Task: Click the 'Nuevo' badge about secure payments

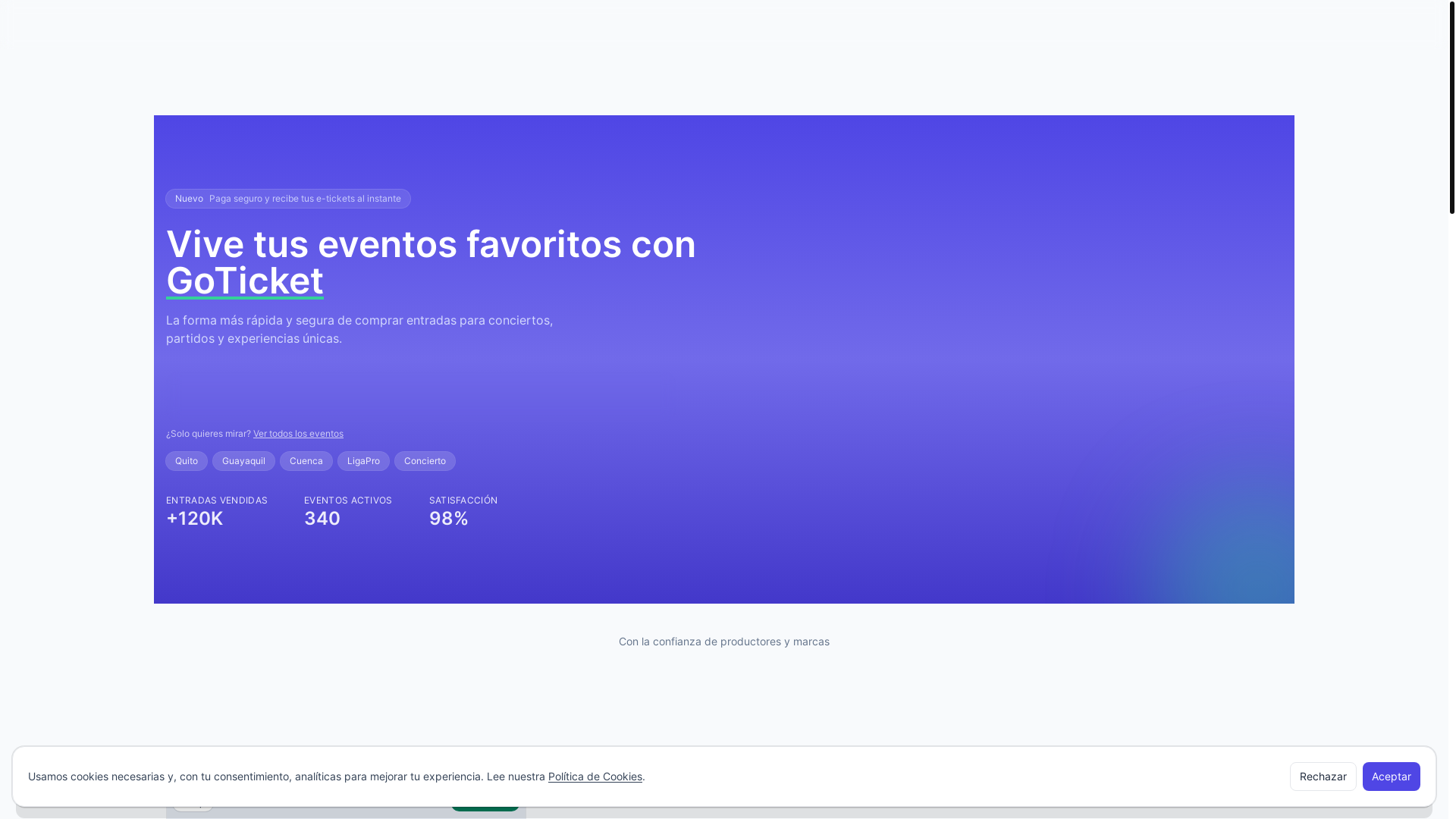Action: pos(288,199)
